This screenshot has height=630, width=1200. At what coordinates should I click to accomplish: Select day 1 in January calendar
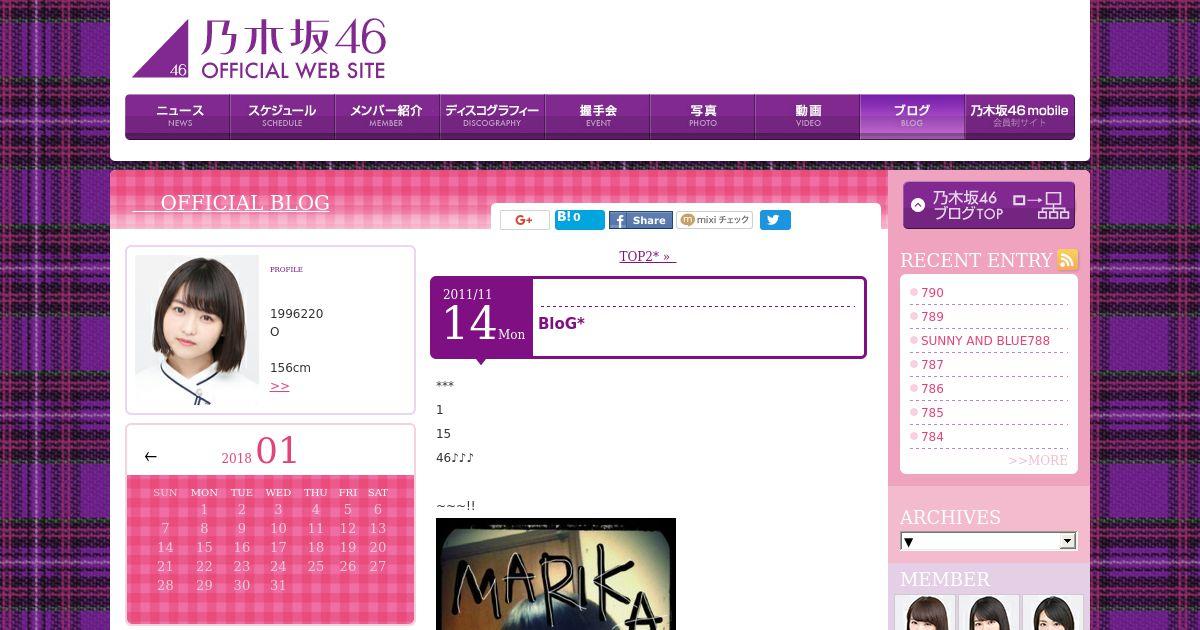[x=204, y=509]
